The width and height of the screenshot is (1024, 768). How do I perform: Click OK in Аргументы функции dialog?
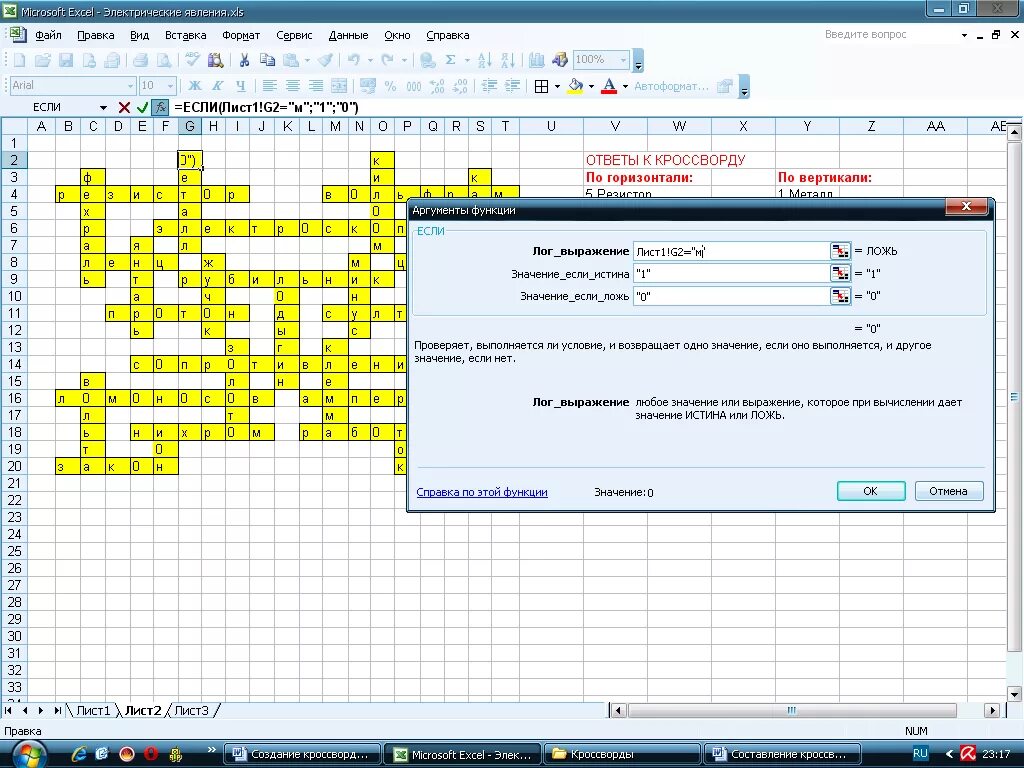coord(871,491)
